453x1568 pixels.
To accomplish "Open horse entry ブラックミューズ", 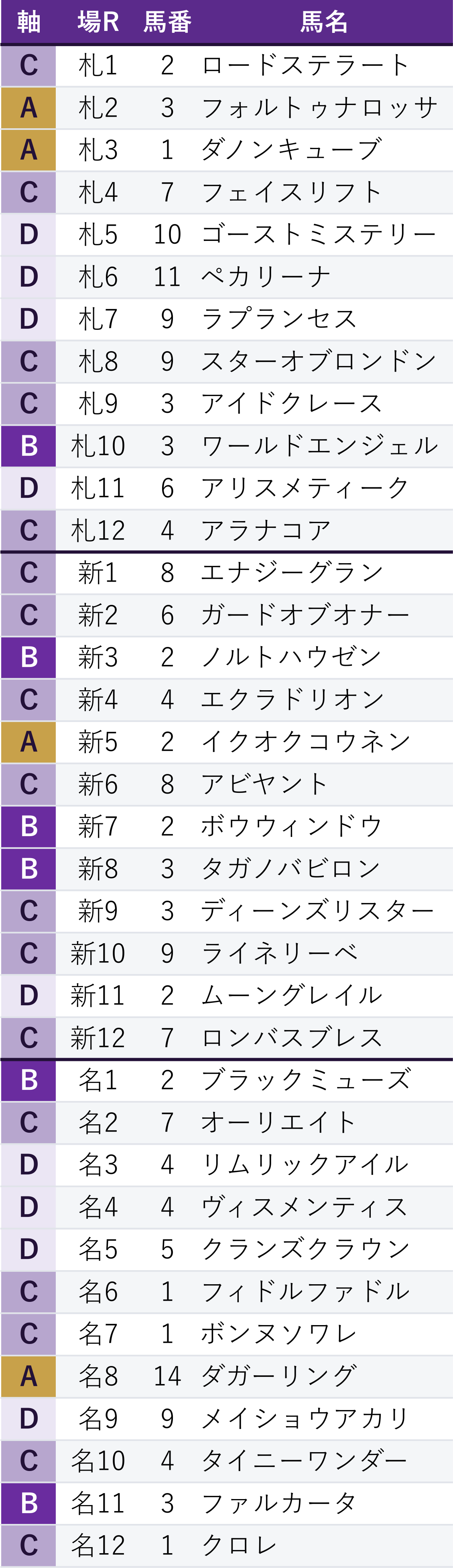I will (306, 1081).
